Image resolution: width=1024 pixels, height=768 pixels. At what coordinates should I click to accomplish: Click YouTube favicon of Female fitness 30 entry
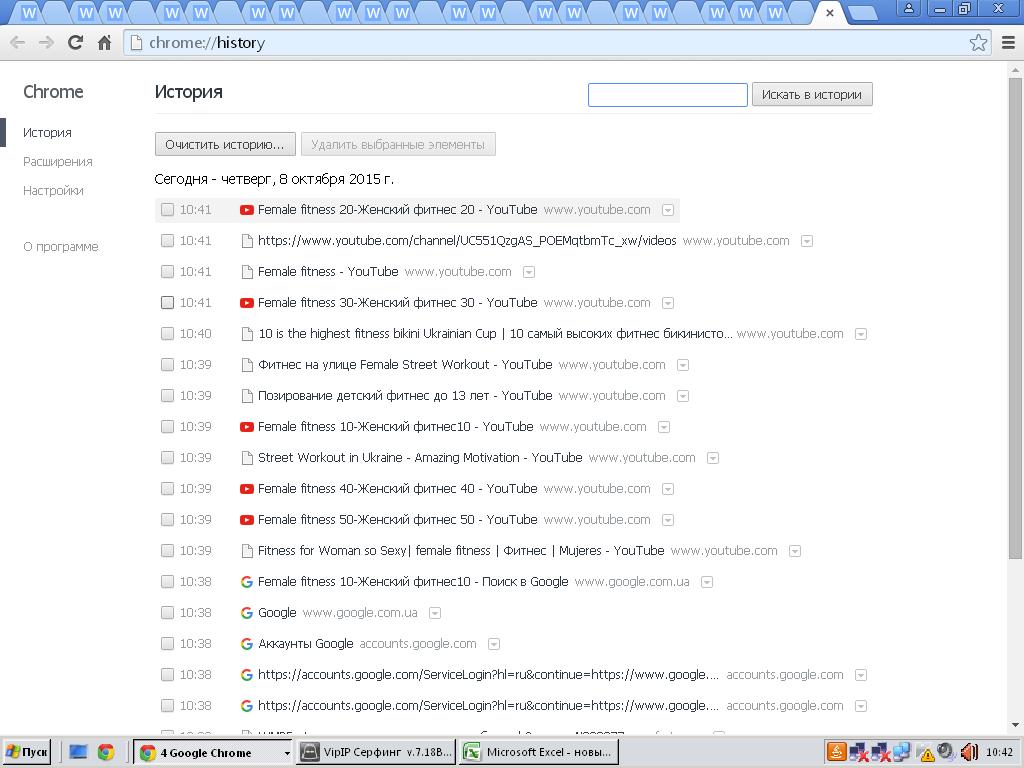tap(246, 303)
